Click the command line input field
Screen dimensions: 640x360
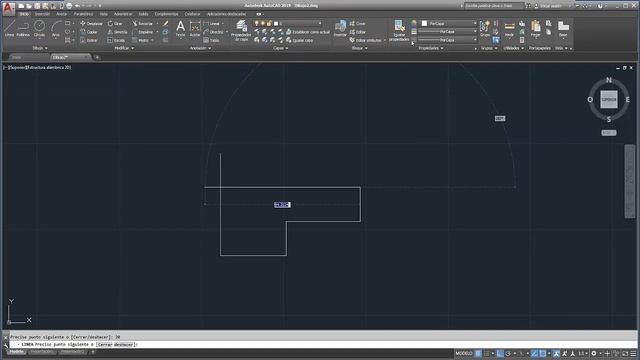[x=322, y=344]
